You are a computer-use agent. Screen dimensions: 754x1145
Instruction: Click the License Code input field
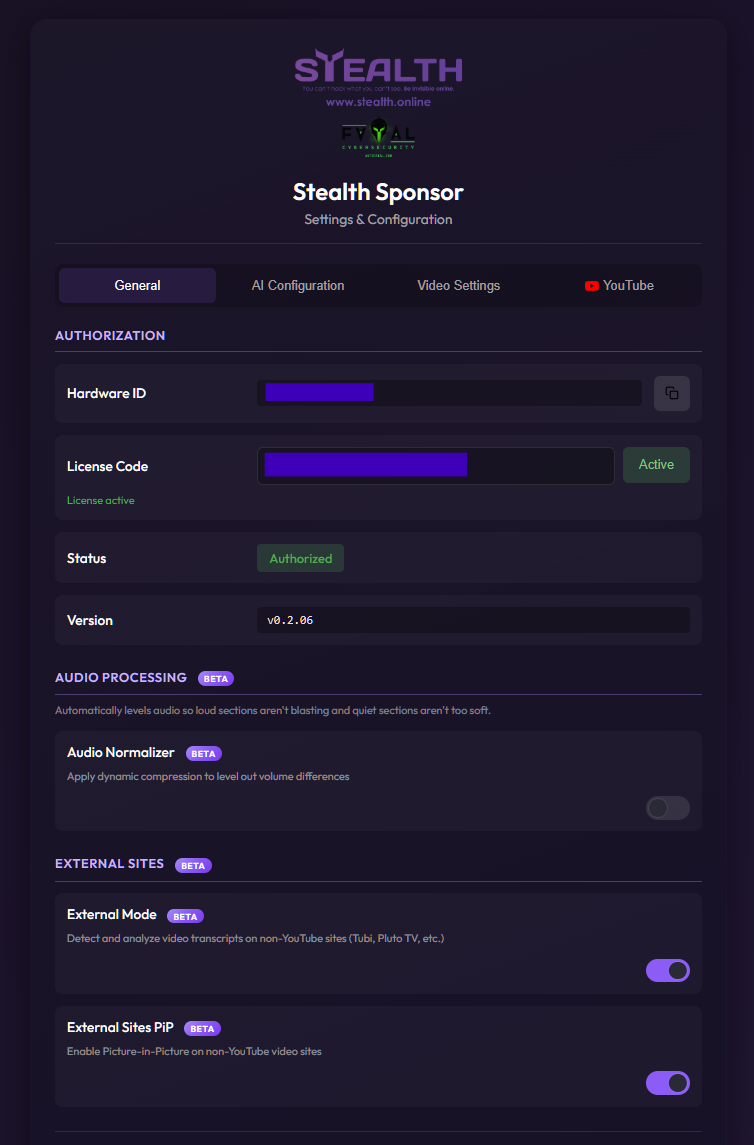[x=435, y=466]
